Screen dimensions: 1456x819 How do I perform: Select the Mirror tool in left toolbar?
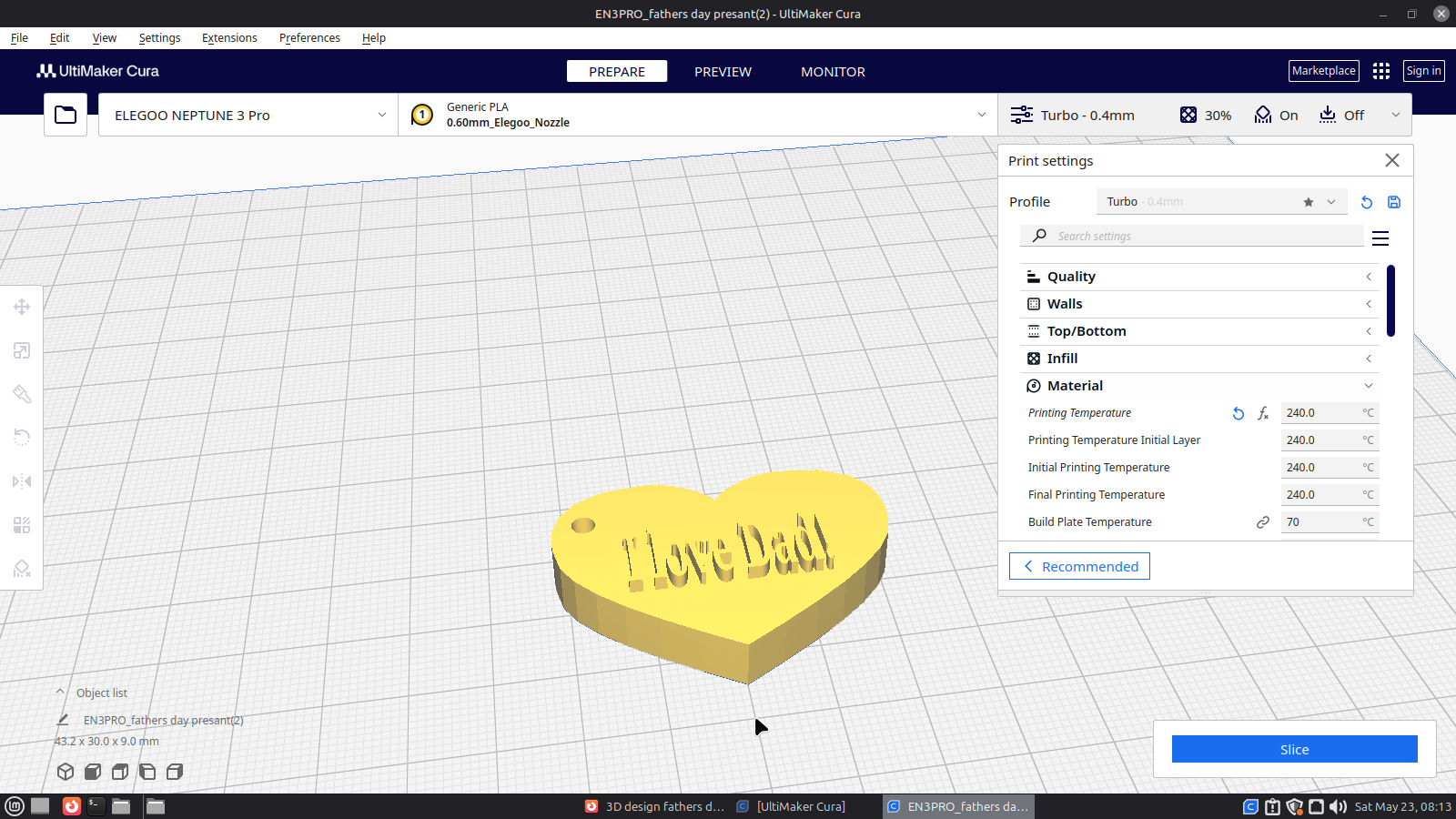(22, 481)
